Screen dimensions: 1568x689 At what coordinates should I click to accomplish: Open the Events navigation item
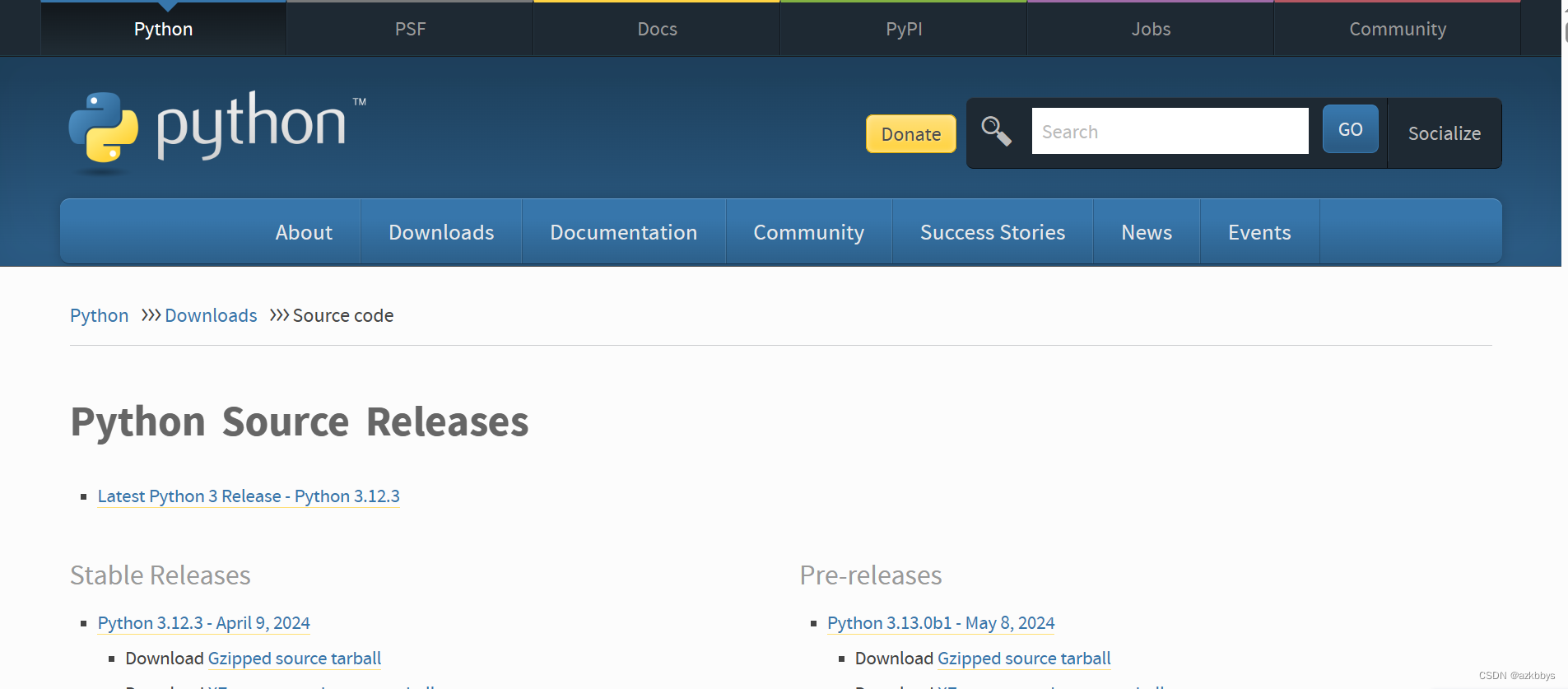[1259, 232]
